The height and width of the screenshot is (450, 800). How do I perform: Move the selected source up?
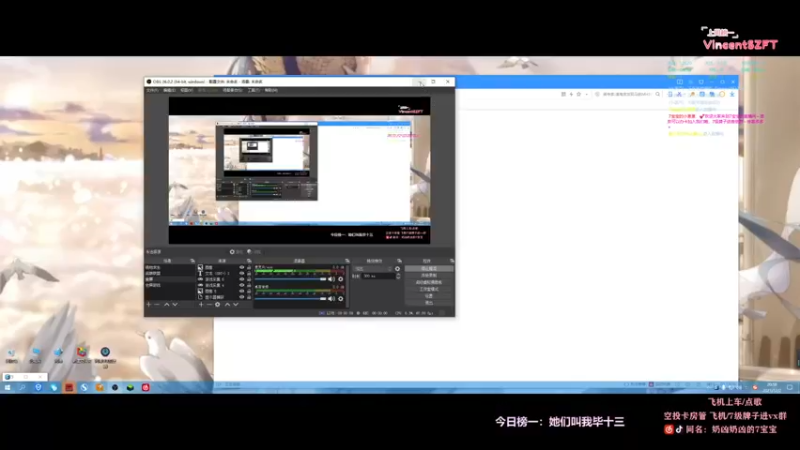227,305
